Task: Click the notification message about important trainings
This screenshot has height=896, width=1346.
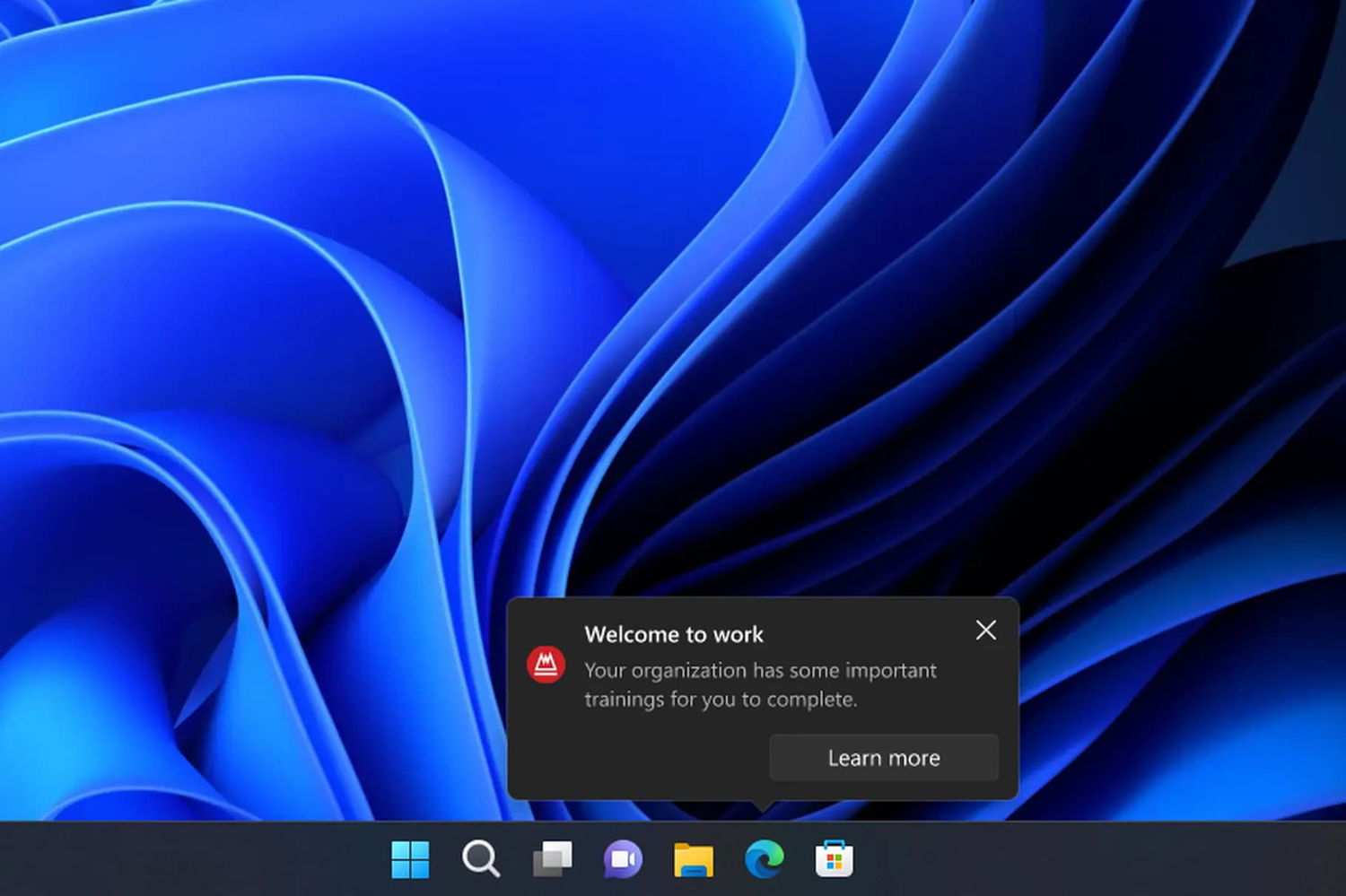Action: point(760,684)
